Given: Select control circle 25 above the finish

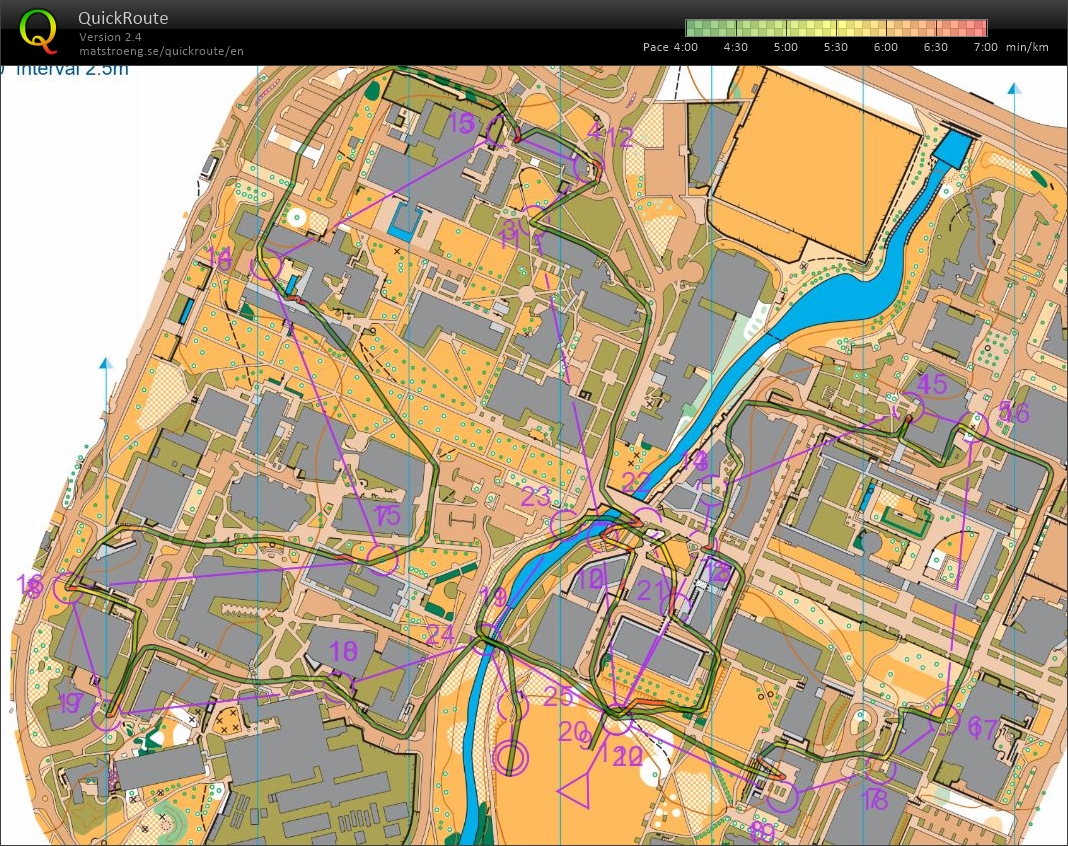Looking at the screenshot, I should 512,706.
